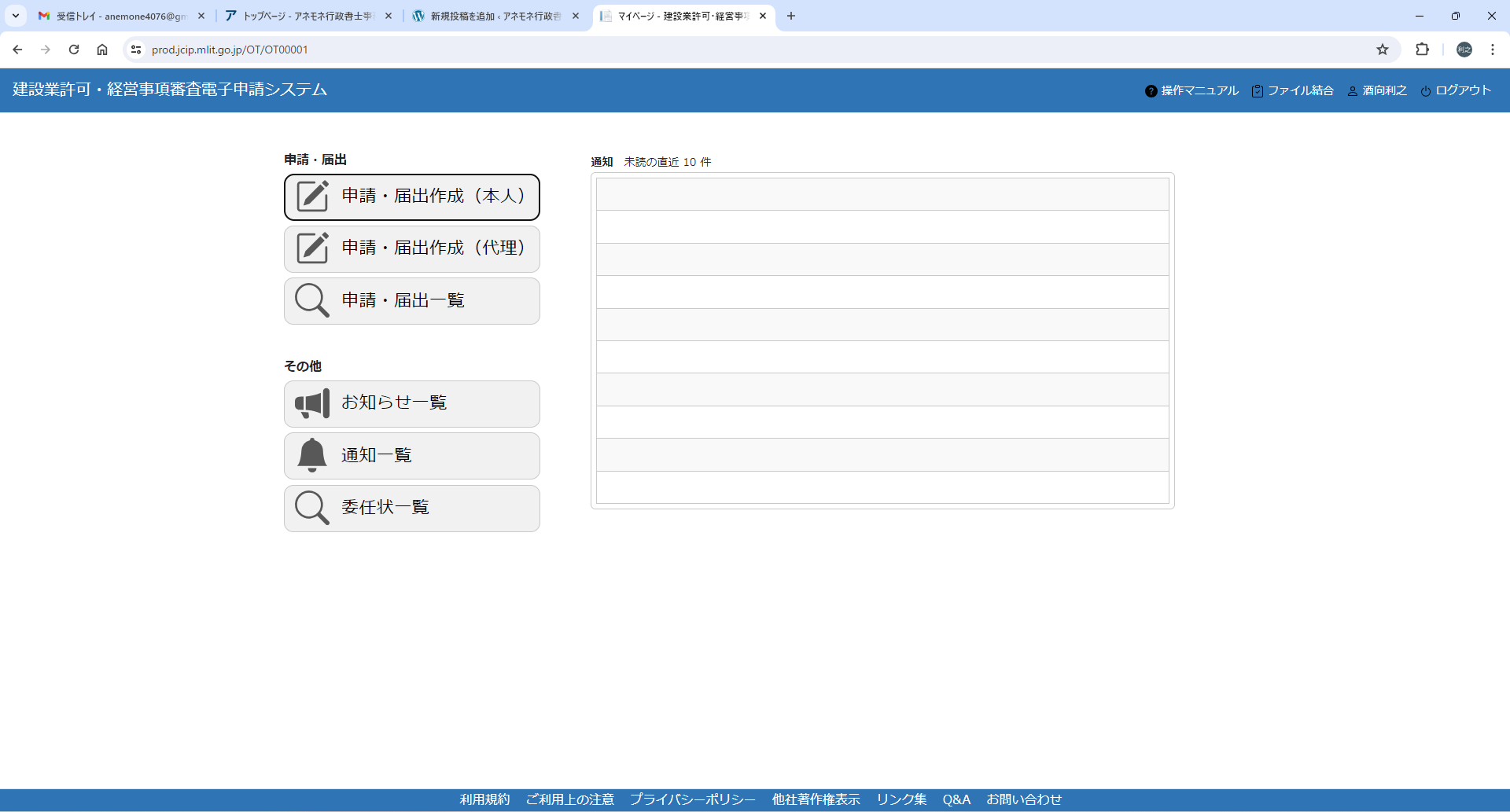Switch to the WordPress 新規投稿を追加 tab

[x=494, y=16]
